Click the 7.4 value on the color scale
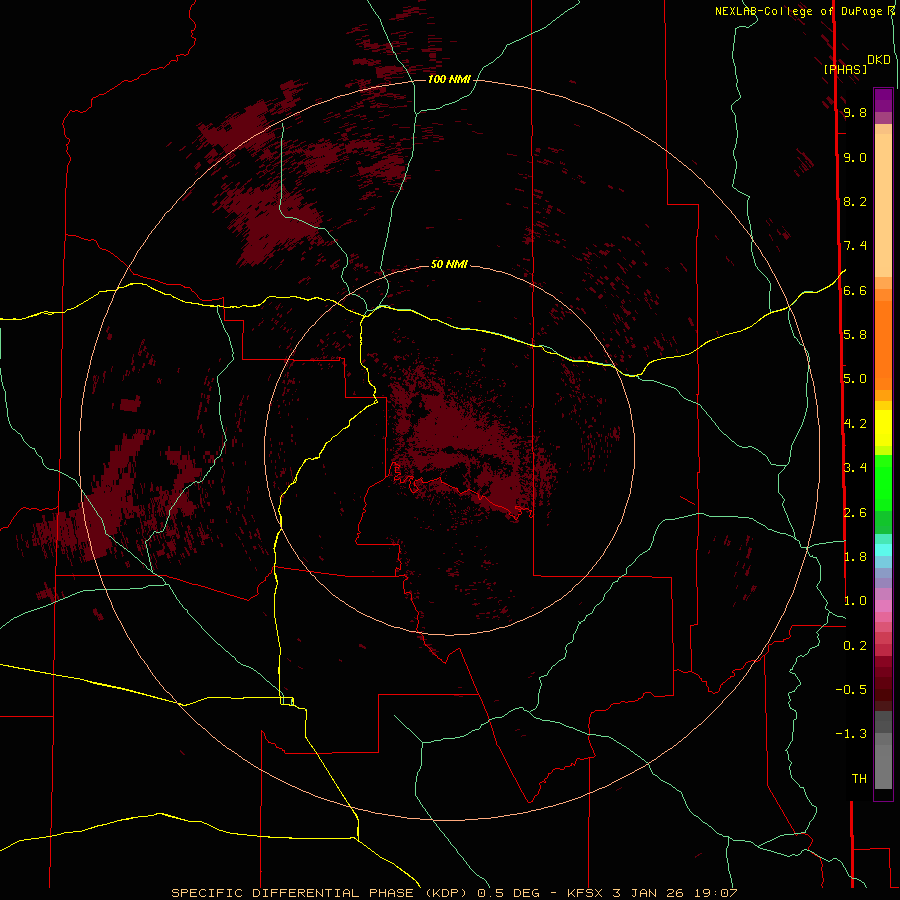This screenshot has height=900, width=900. 855,246
